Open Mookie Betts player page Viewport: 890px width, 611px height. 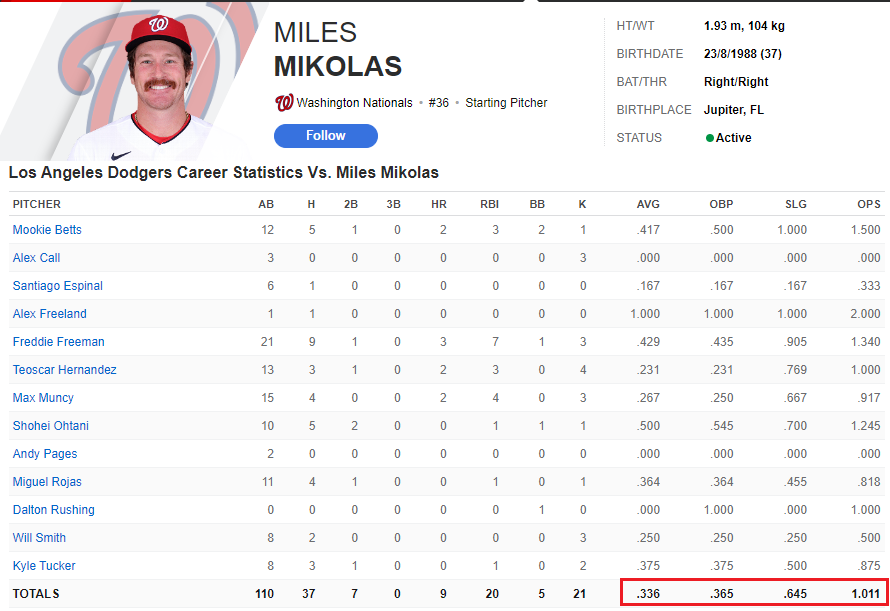coord(47,230)
